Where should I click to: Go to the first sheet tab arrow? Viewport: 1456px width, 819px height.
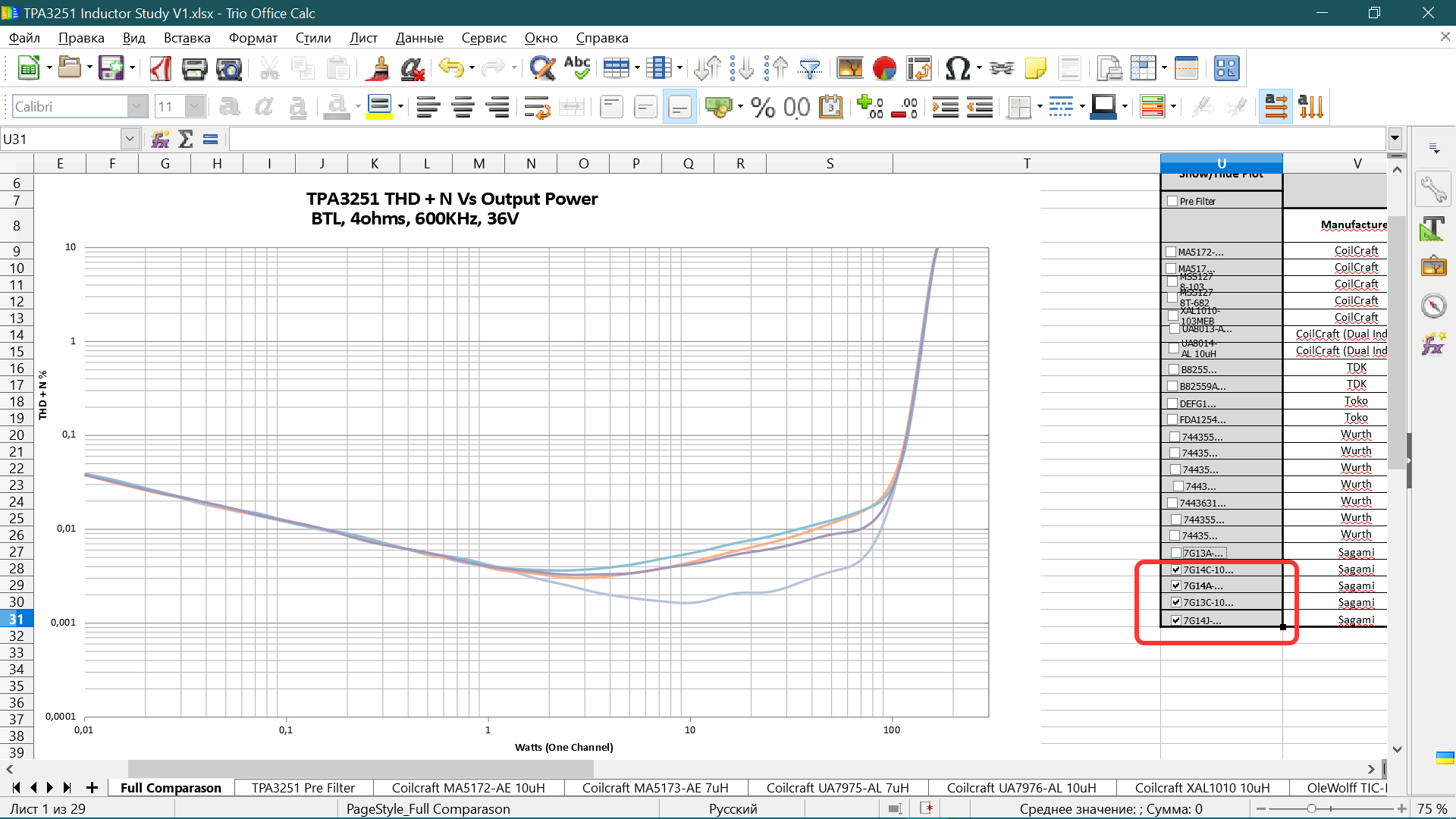tap(16, 788)
